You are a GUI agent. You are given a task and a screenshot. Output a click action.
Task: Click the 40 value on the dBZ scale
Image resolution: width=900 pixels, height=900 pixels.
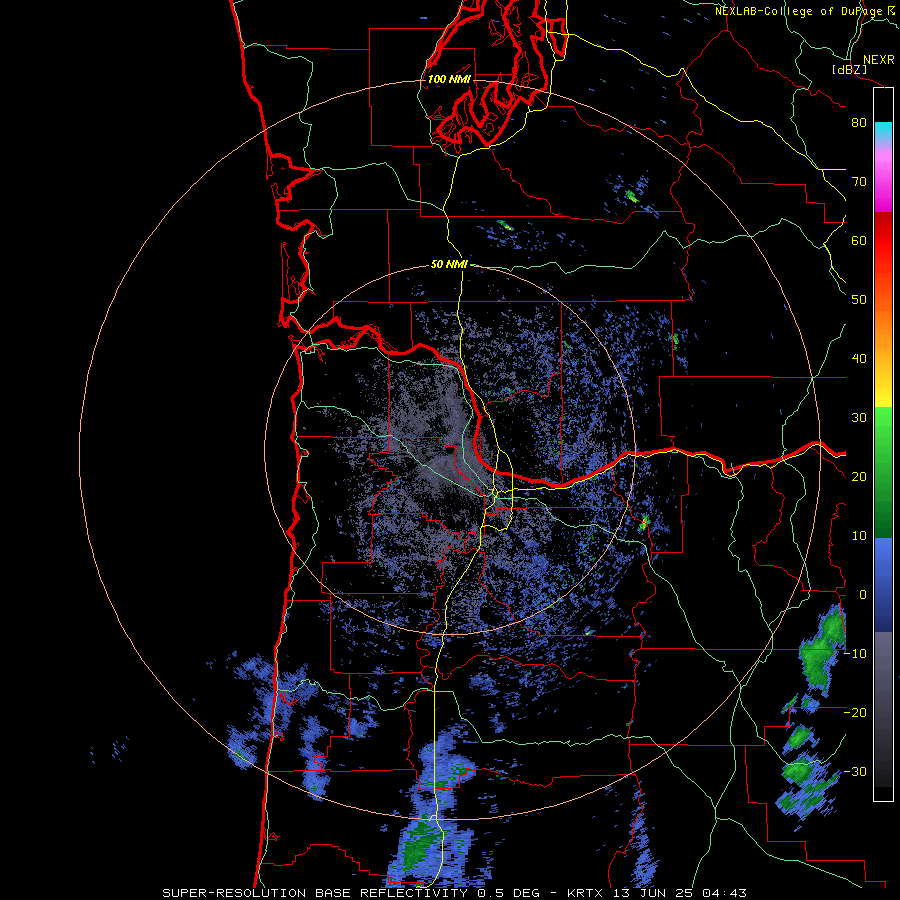(x=859, y=359)
